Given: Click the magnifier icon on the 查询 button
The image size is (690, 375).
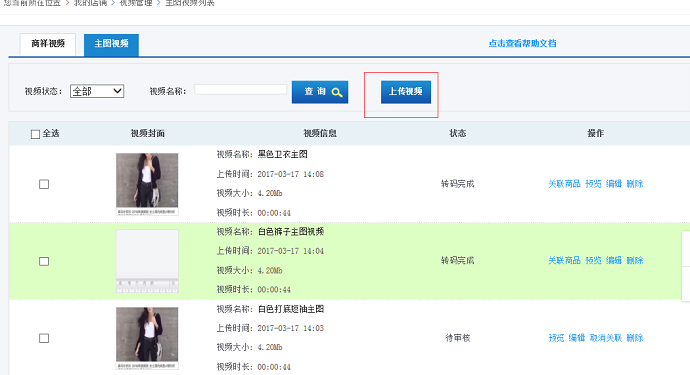Looking at the screenshot, I should click(337, 92).
